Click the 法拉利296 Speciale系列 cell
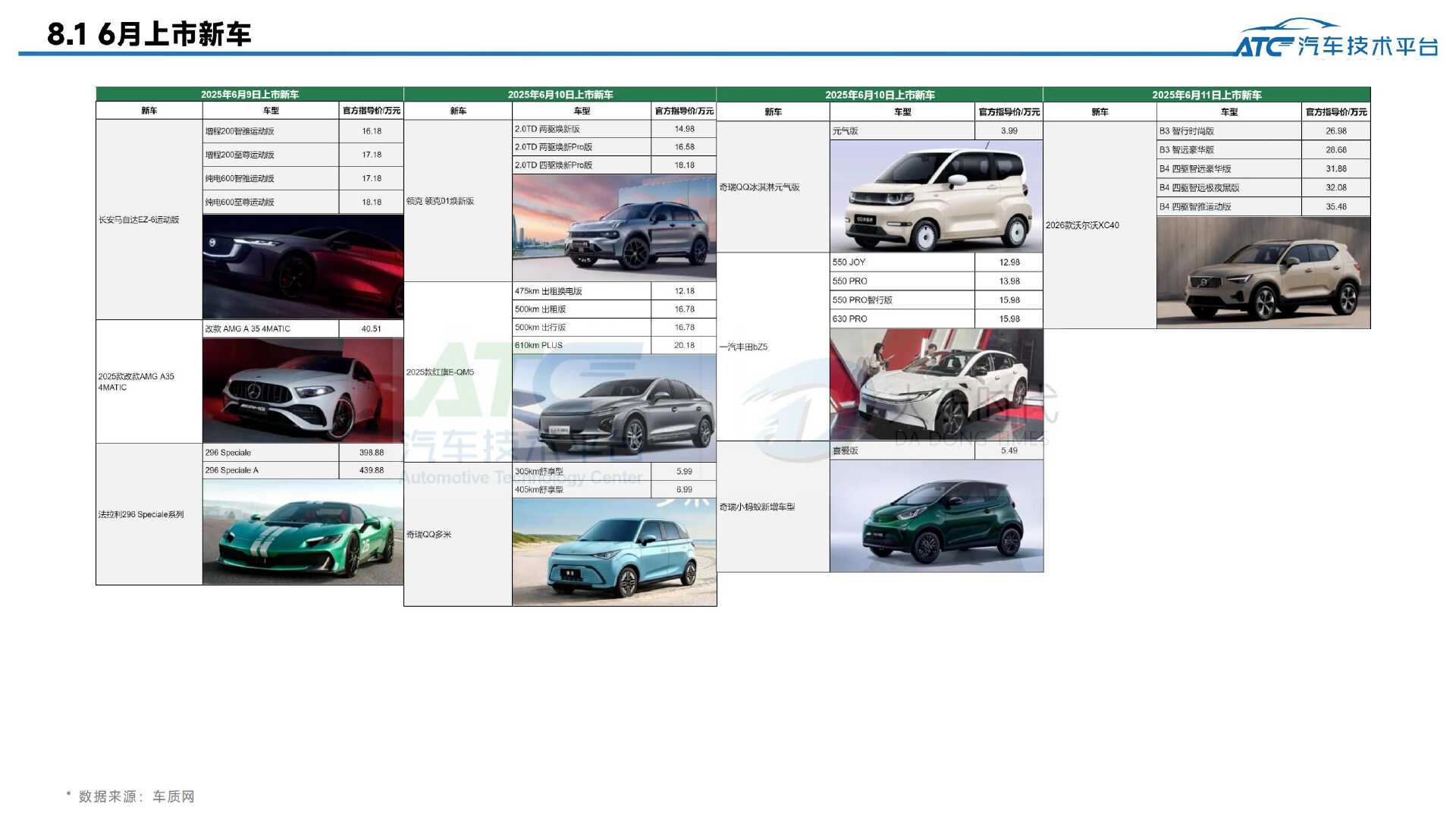Screen dimensions: 1456x819 [x=149, y=514]
